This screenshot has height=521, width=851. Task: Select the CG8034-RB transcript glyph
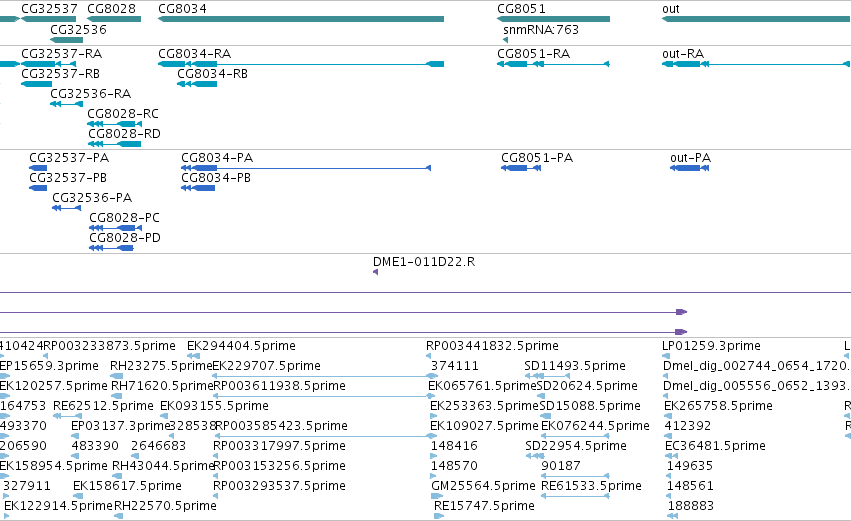(197, 84)
